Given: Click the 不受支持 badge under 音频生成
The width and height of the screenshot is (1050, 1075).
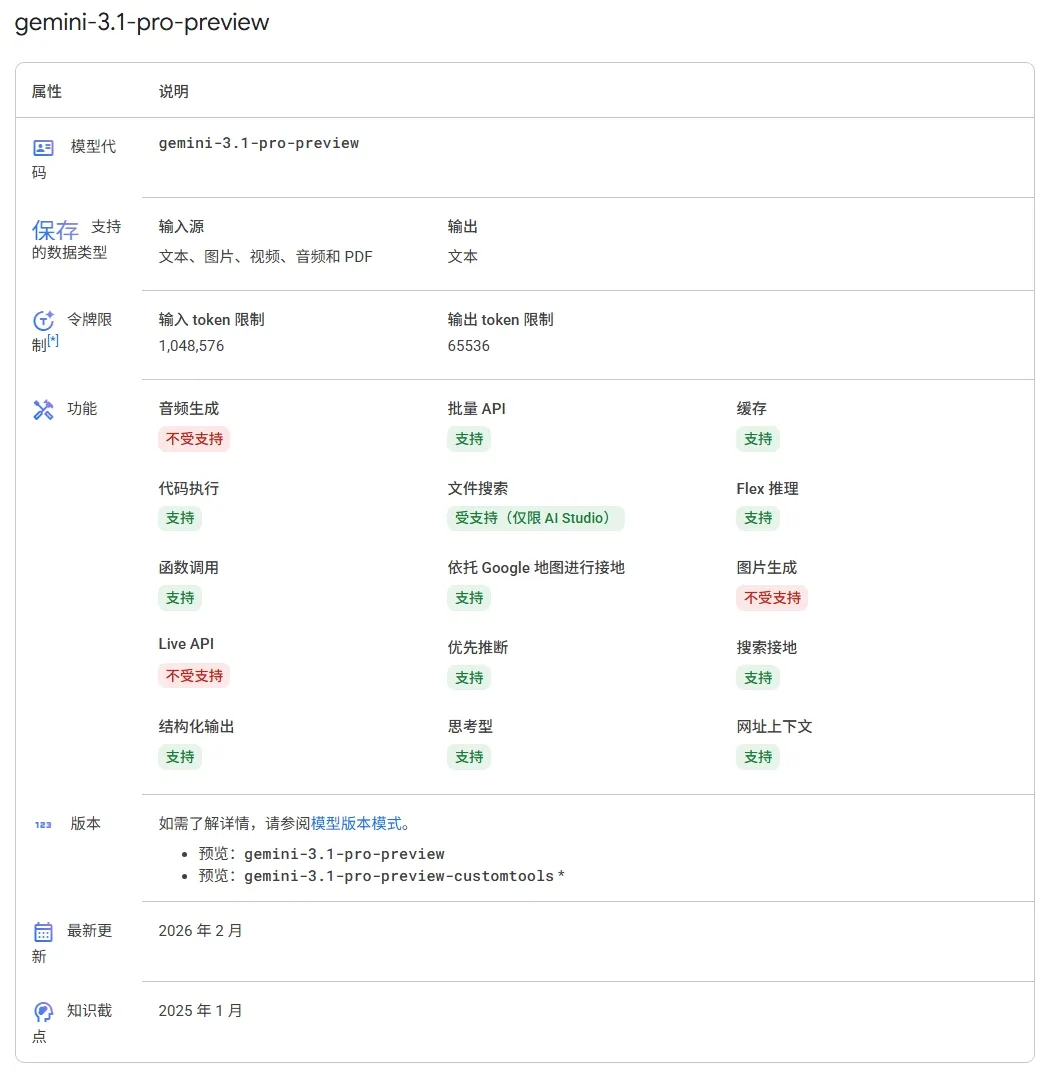Looking at the screenshot, I should click(x=194, y=439).
